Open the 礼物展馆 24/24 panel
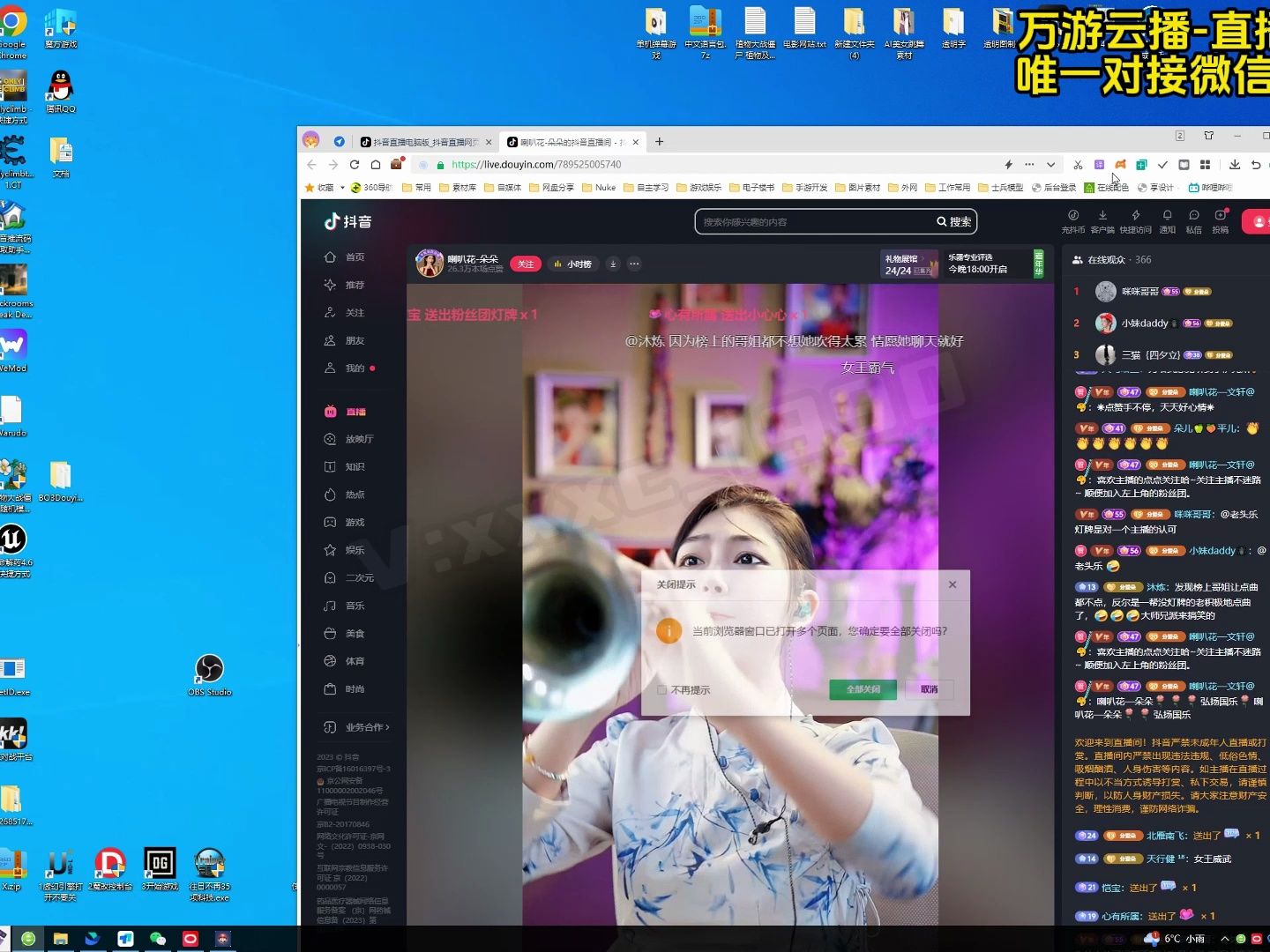This screenshot has width=1270, height=952. click(x=909, y=264)
